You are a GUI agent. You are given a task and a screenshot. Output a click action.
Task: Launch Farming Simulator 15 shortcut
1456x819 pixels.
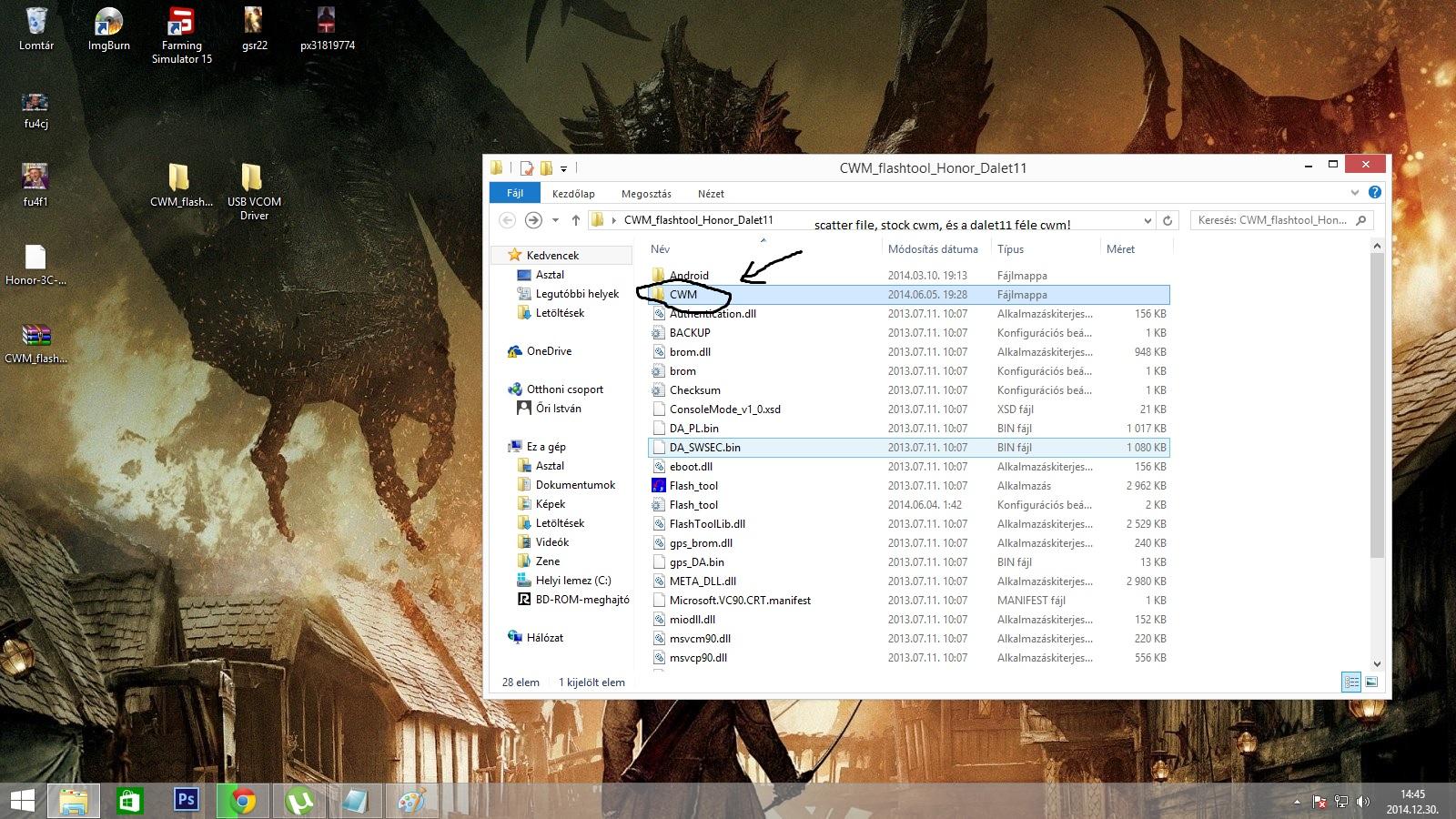[182, 35]
